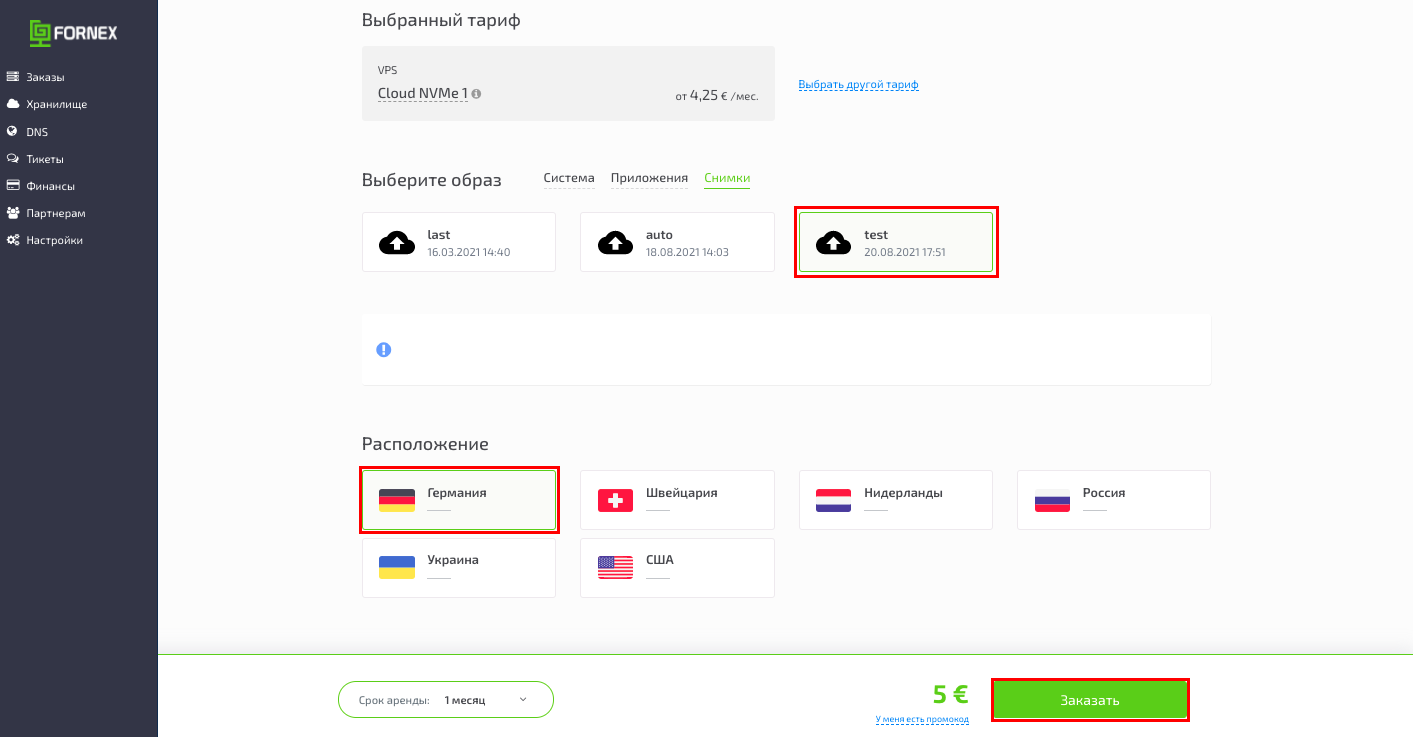Image resolution: width=1413 pixels, height=737 pixels.
Task: Click the Хранилище cloud icon
Action: [13, 104]
